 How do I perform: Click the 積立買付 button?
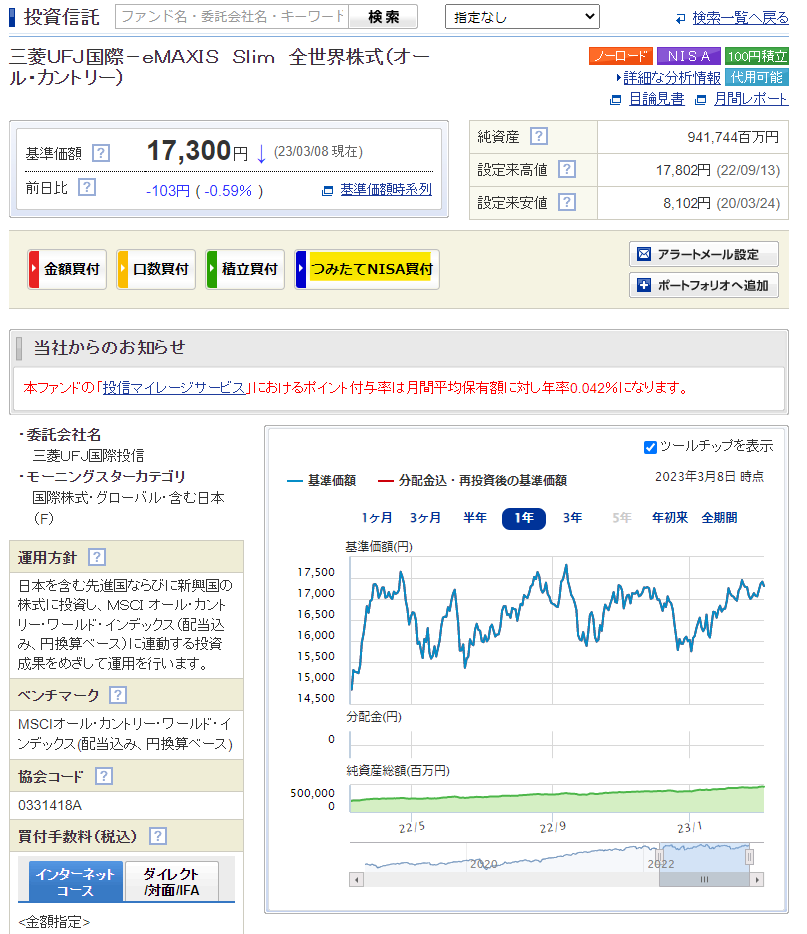coord(245,269)
